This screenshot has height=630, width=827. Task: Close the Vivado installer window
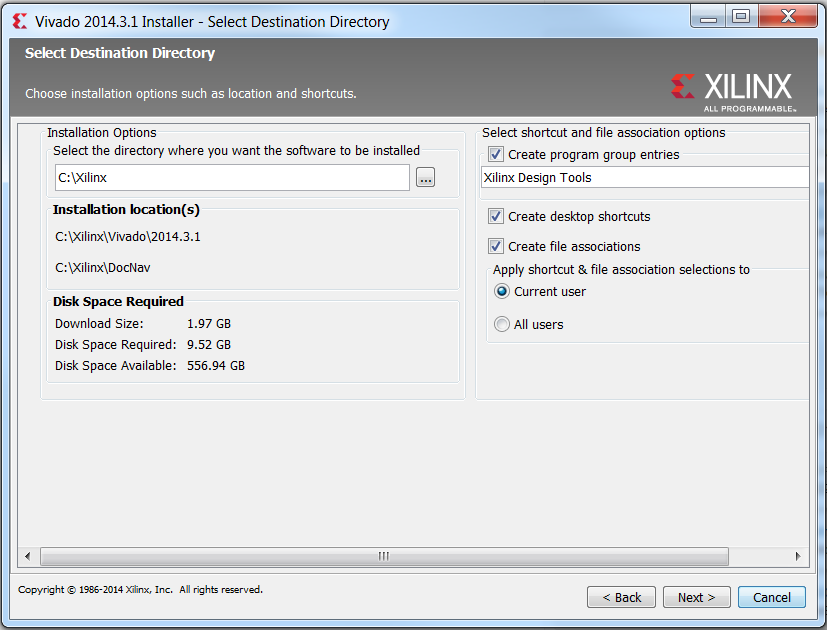point(788,17)
